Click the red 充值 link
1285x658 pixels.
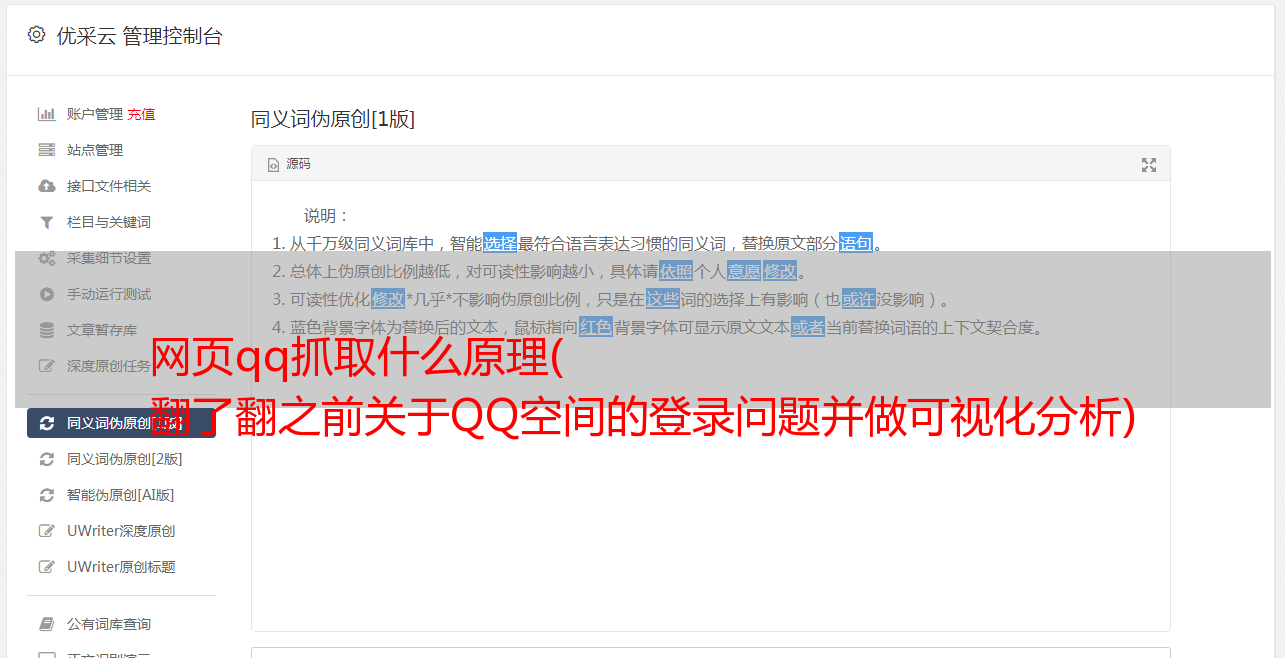[x=141, y=114]
